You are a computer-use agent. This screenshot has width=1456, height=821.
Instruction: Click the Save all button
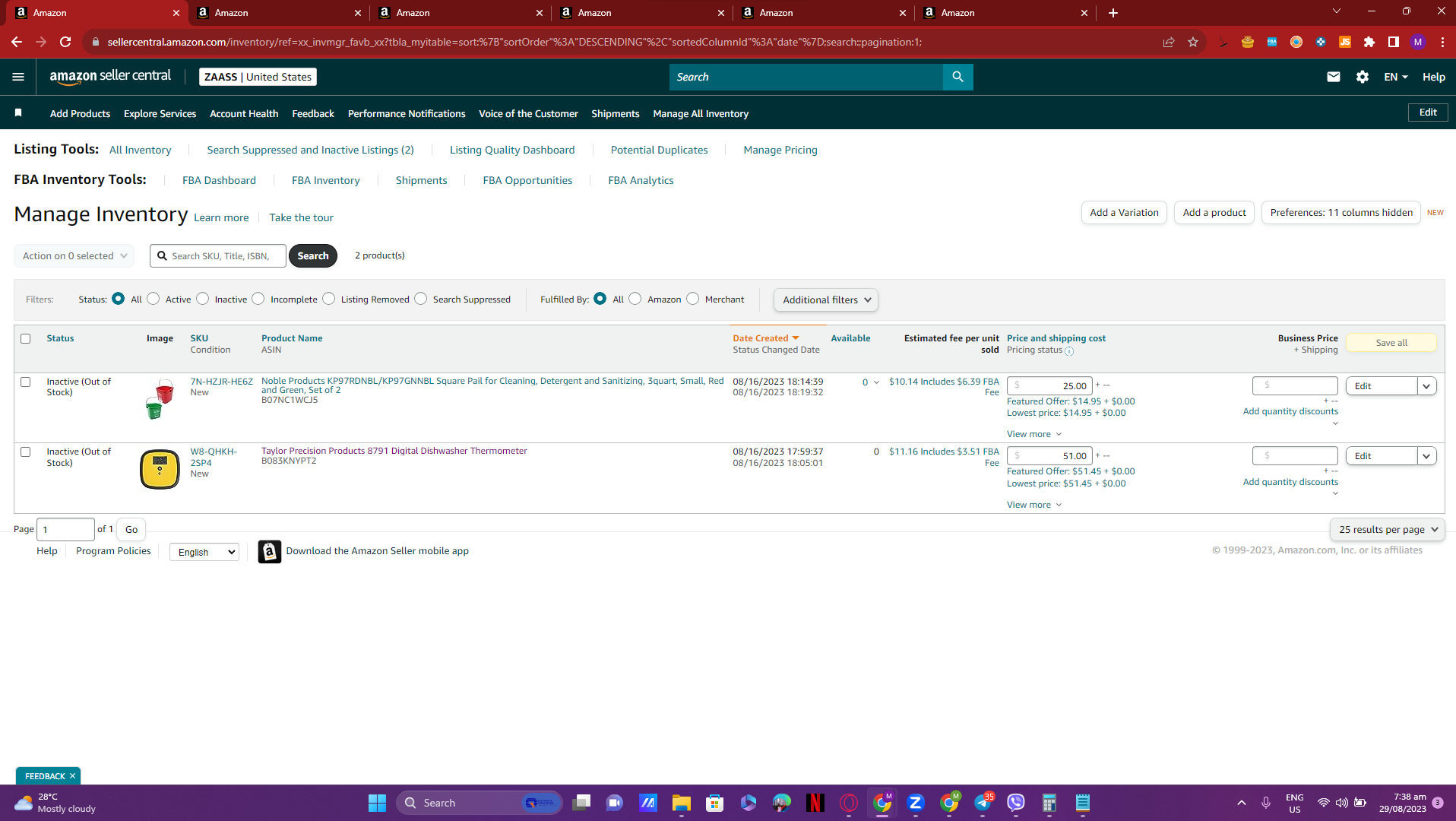click(1391, 343)
